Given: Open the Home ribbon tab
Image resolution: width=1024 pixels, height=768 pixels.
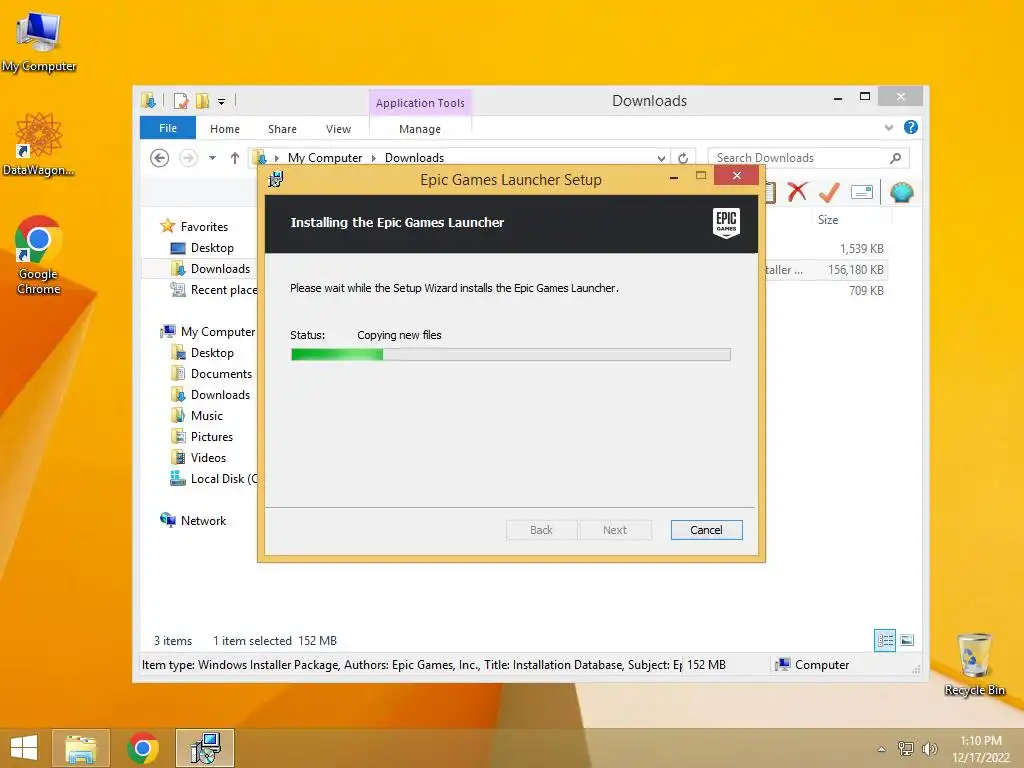Looking at the screenshot, I should point(225,129).
